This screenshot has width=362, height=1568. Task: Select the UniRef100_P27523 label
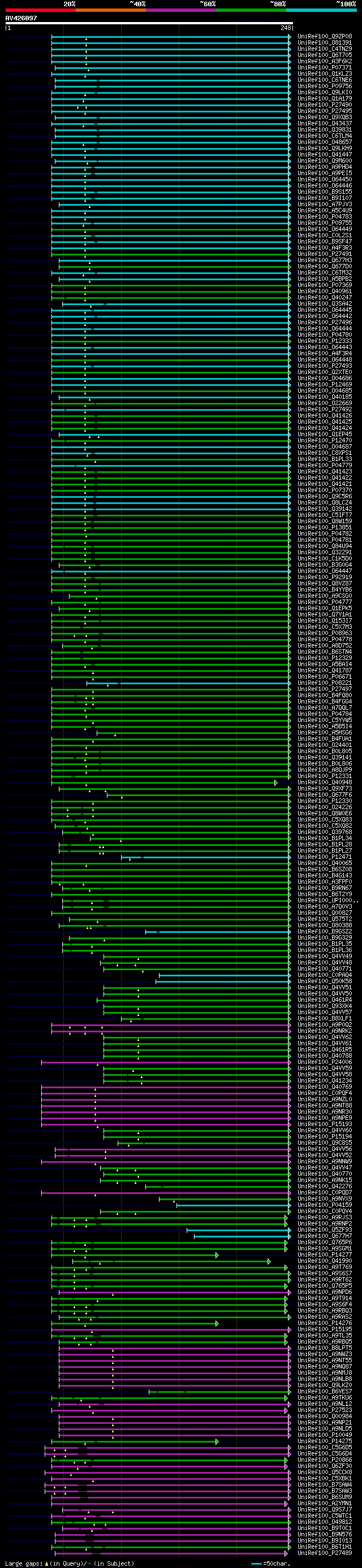point(324,1410)
